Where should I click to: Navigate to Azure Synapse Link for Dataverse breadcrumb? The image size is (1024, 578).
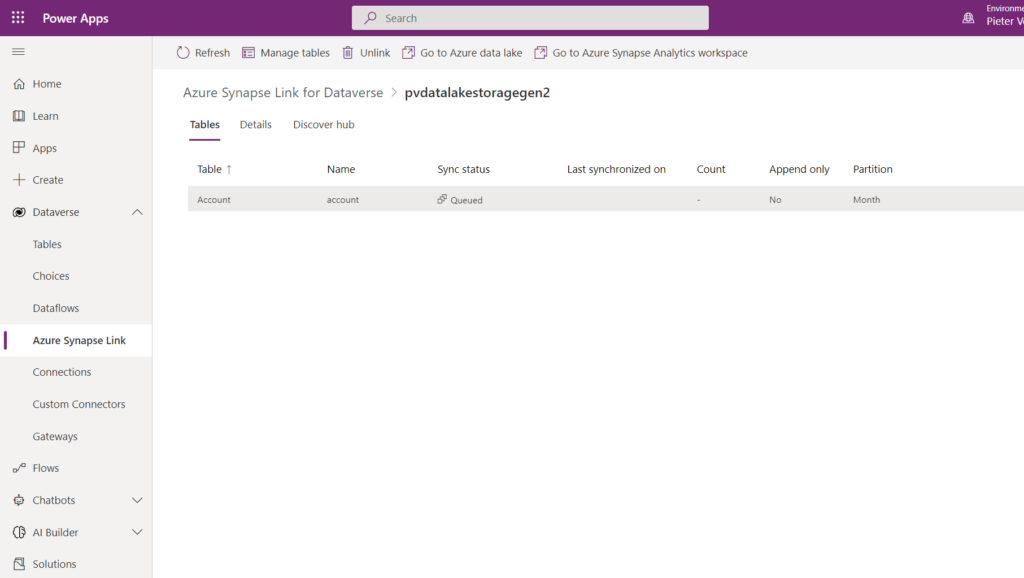[283, 92]
